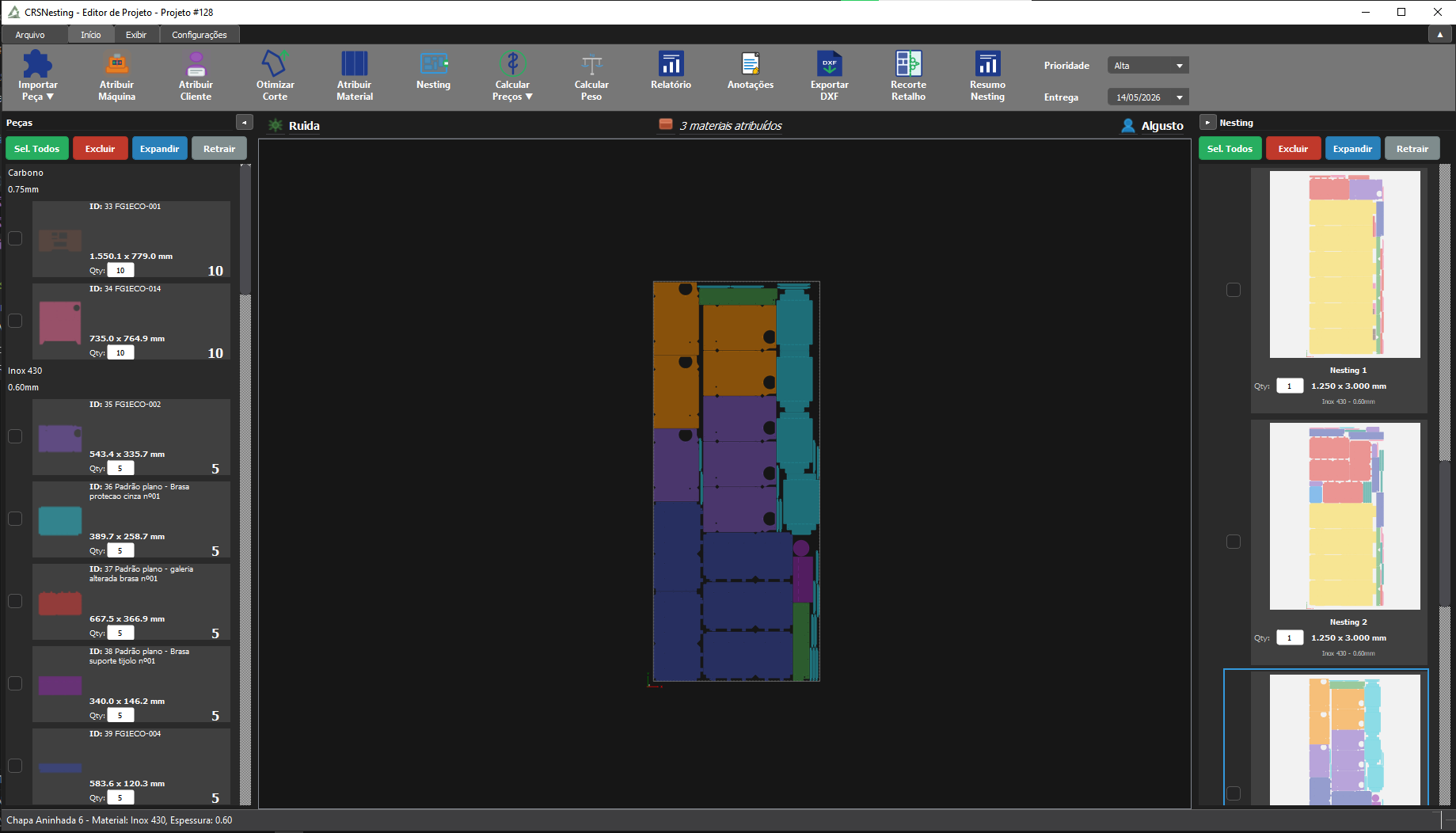Click the Exportar DXF icon
Screen dimensions: 1456x833
[x=829, y=76]
